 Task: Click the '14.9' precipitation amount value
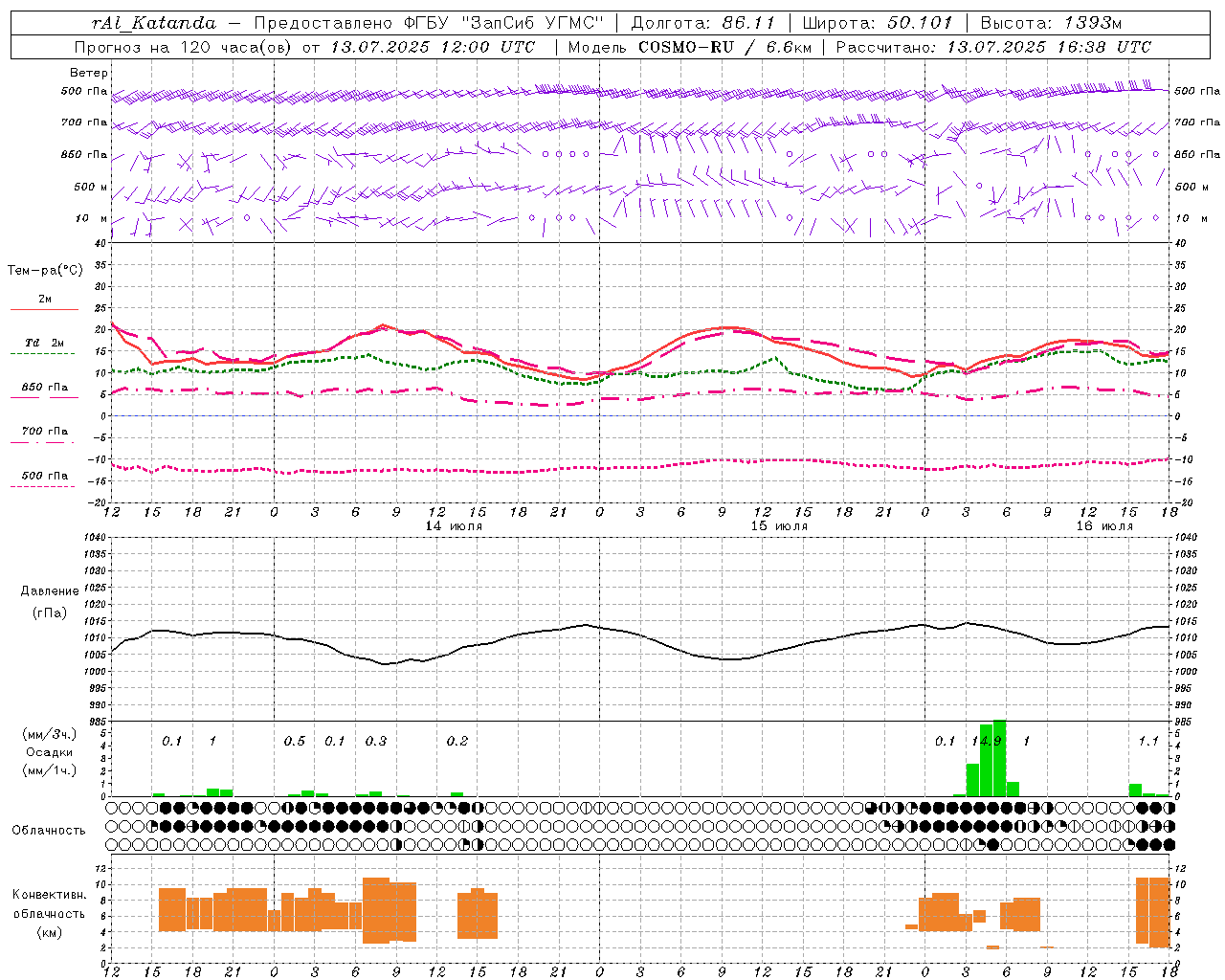tap(987, 741)
